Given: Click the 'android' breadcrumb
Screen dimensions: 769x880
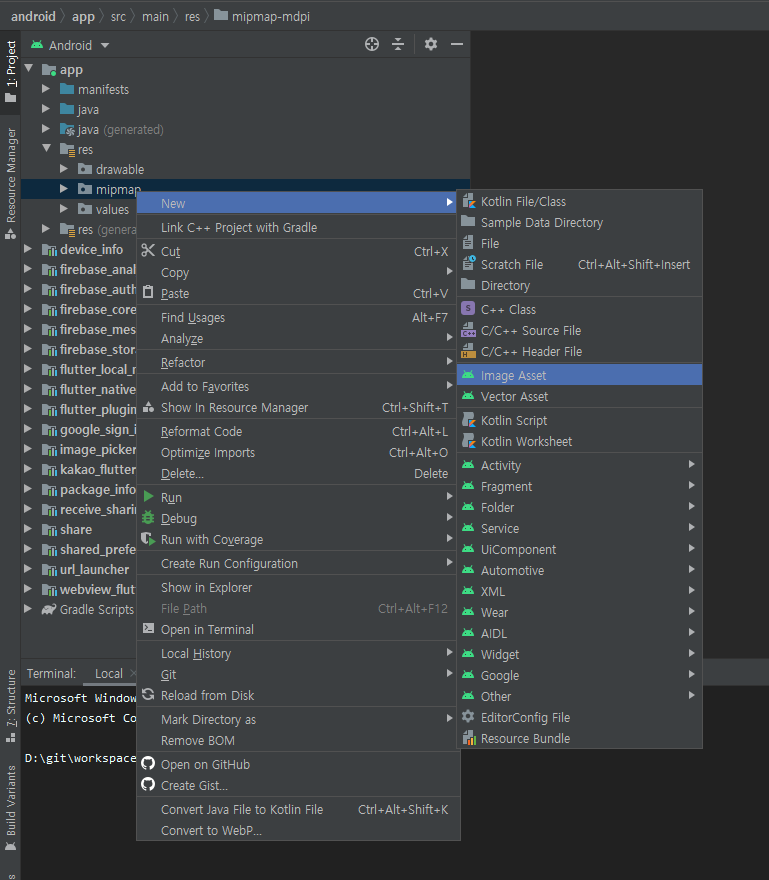Looking at the screenshot, I should (33, 16).
